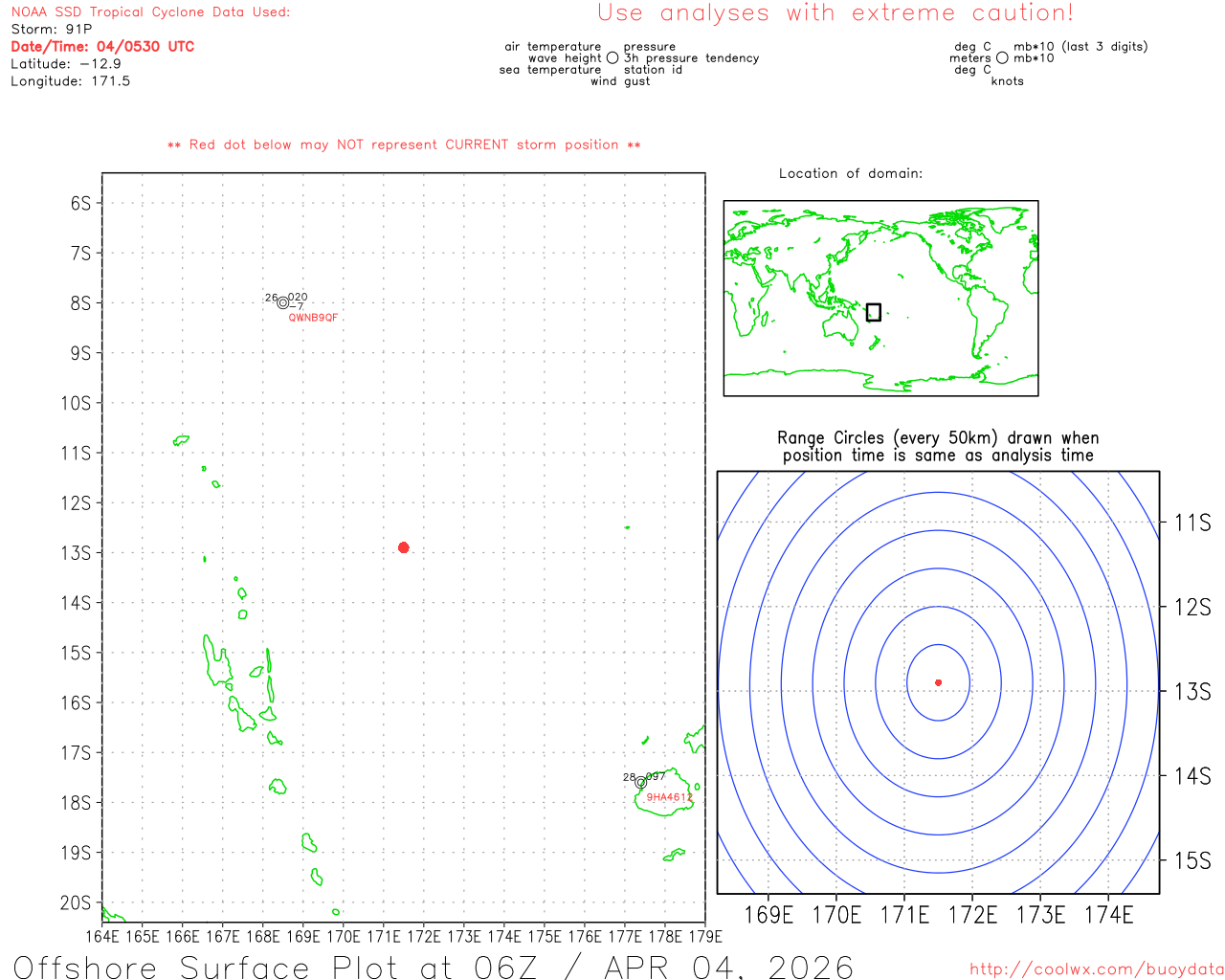Click station 9HA4612 observation marker
Image resolution: width=1225 pixels, height=980 pixels.
[x=640, y=782]
